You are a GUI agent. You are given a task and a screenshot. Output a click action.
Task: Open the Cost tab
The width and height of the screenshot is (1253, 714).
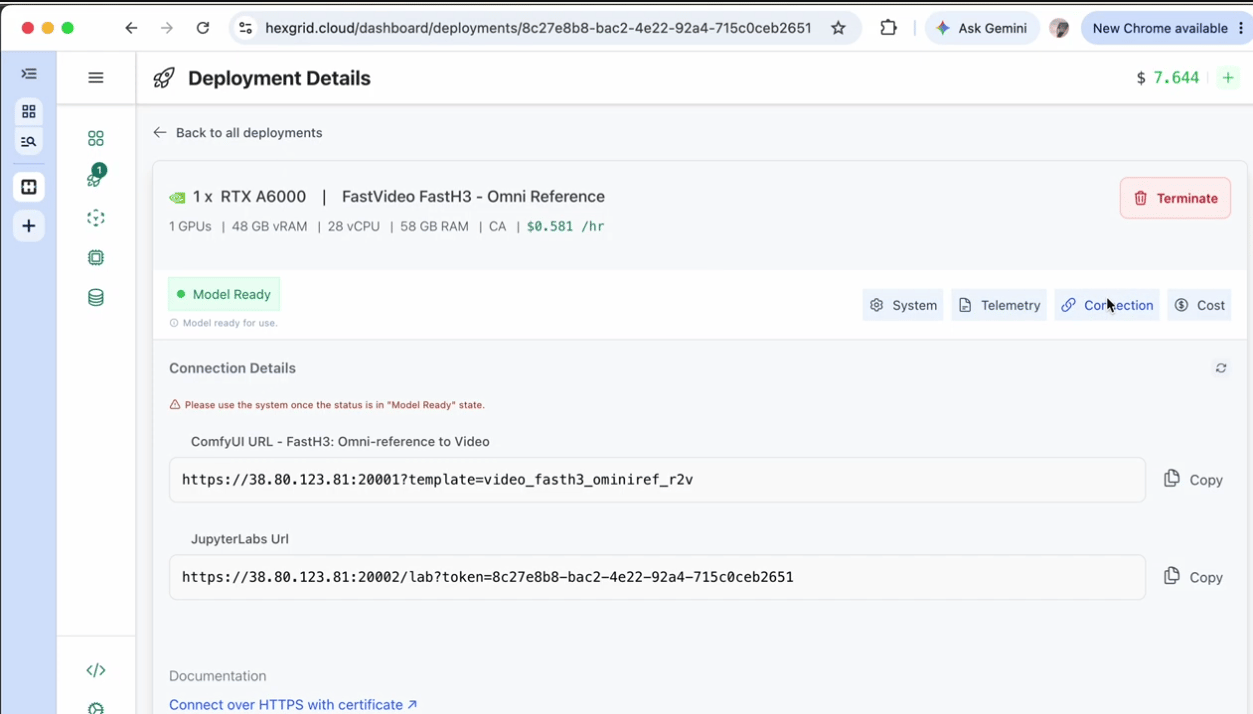[1199, 305]
